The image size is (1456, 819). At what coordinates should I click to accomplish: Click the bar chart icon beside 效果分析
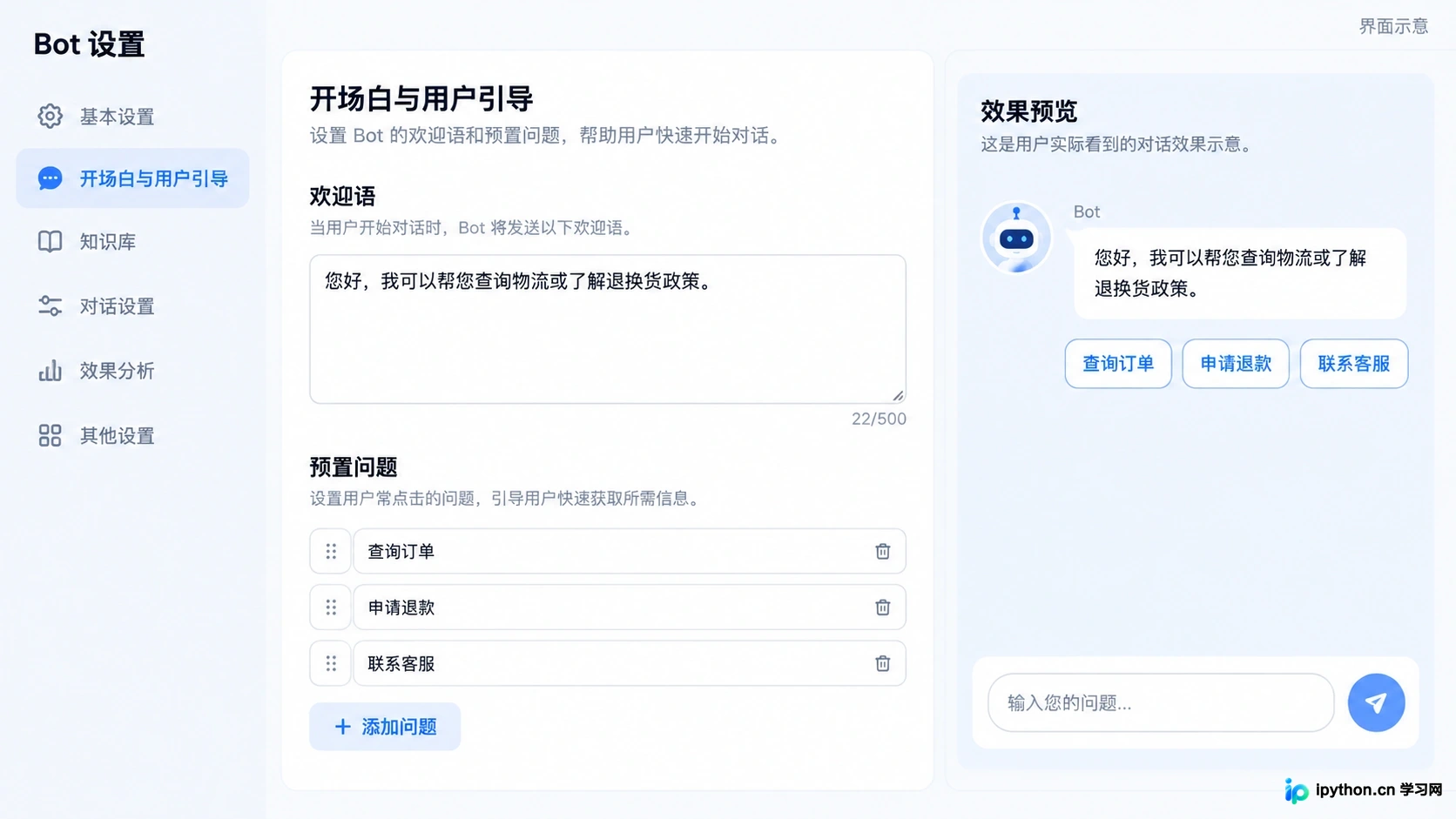click(x=50, y=370)
